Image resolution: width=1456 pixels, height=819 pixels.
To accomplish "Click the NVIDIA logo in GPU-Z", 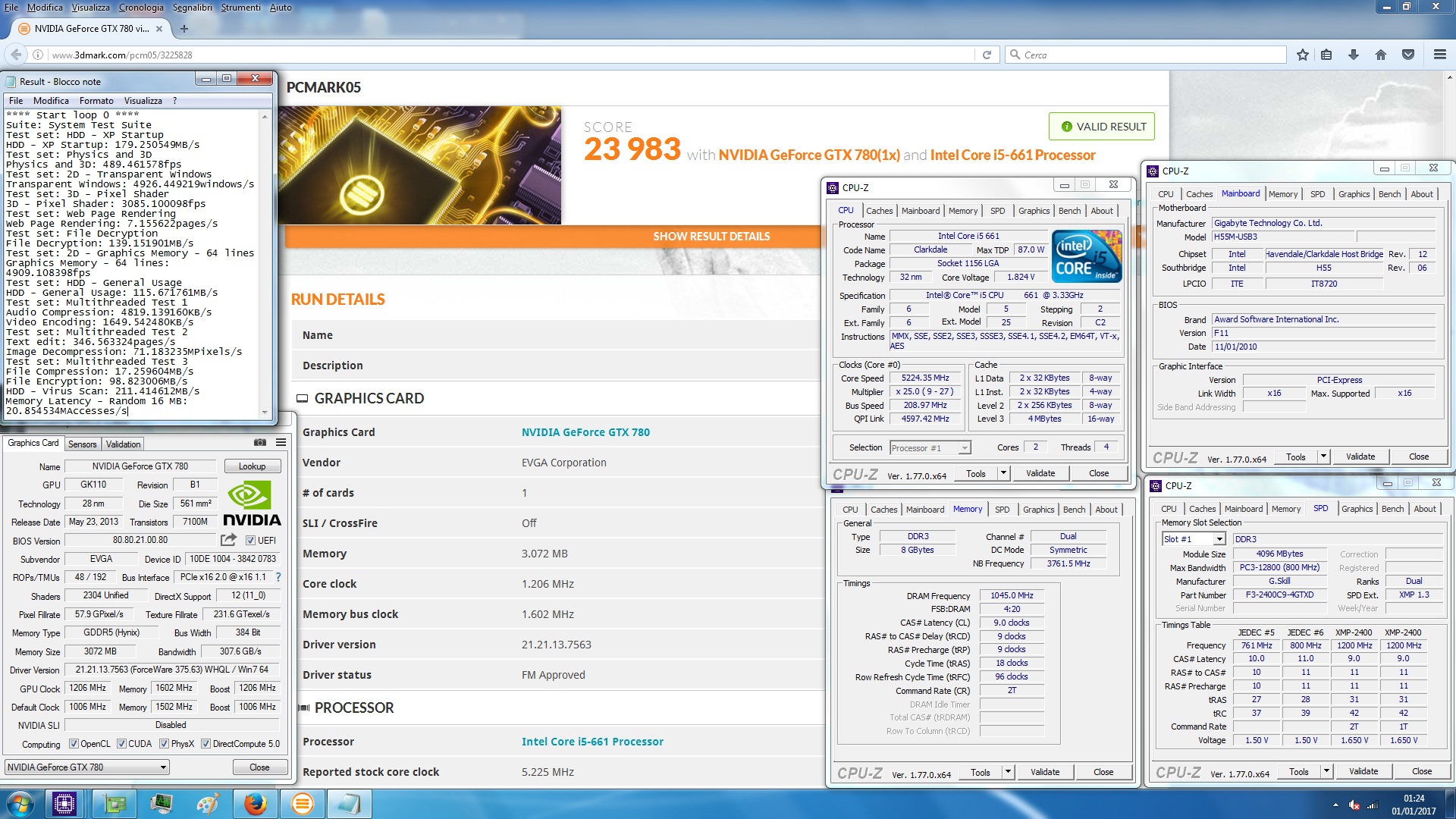I will [x=252, y=504].
